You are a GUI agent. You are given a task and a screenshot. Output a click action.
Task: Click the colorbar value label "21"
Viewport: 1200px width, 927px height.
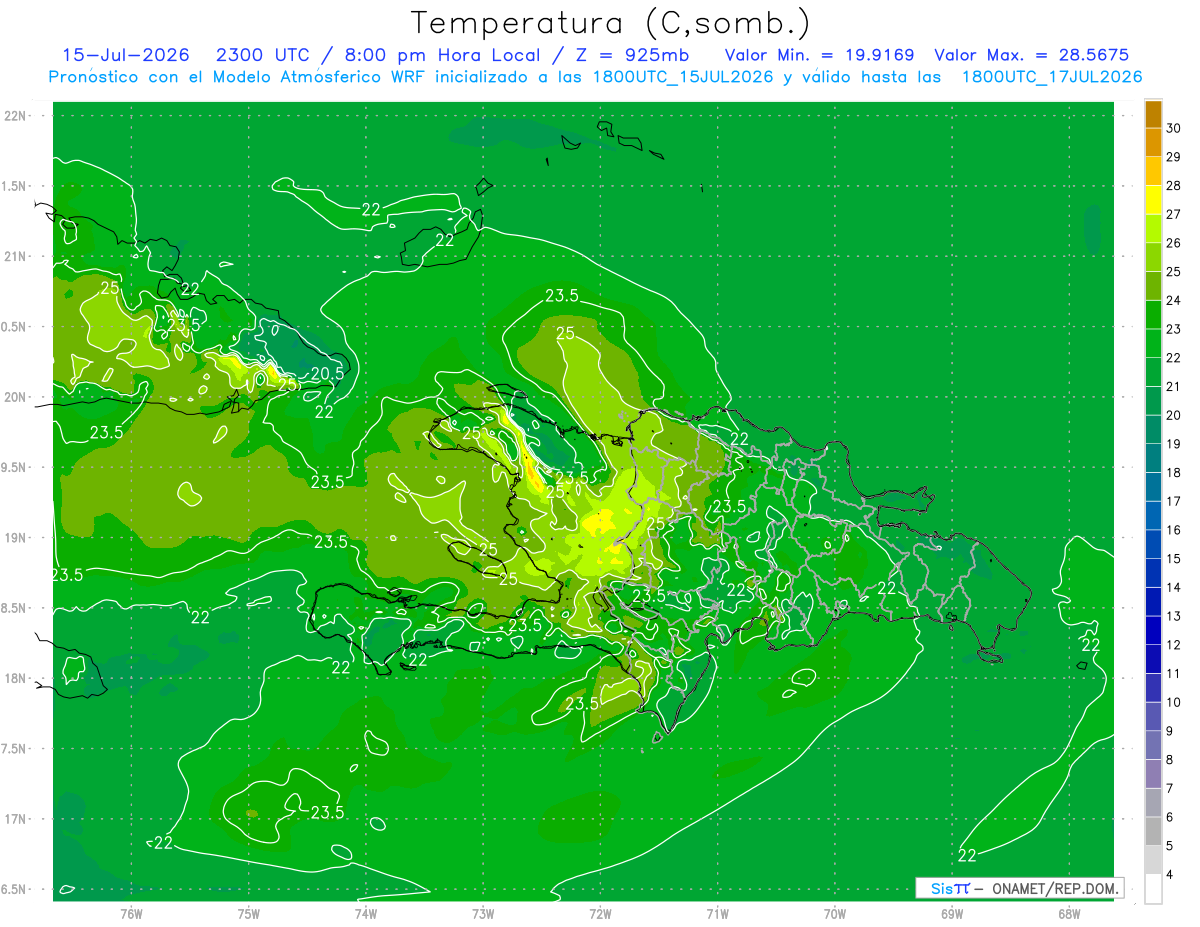[1173, 387]
